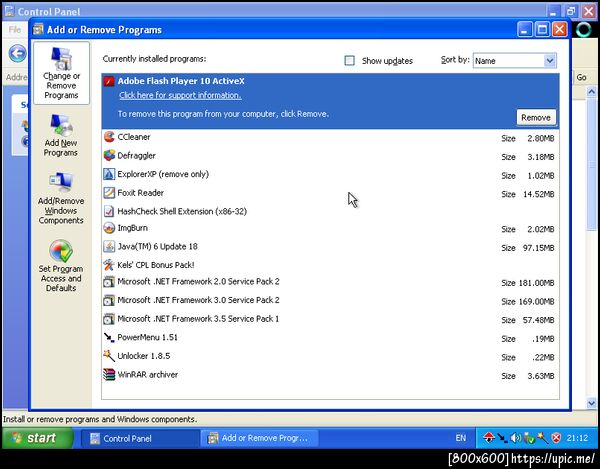
Task: Select Java(TM) 6 Update 18 entry
Action: pos(330,247)
